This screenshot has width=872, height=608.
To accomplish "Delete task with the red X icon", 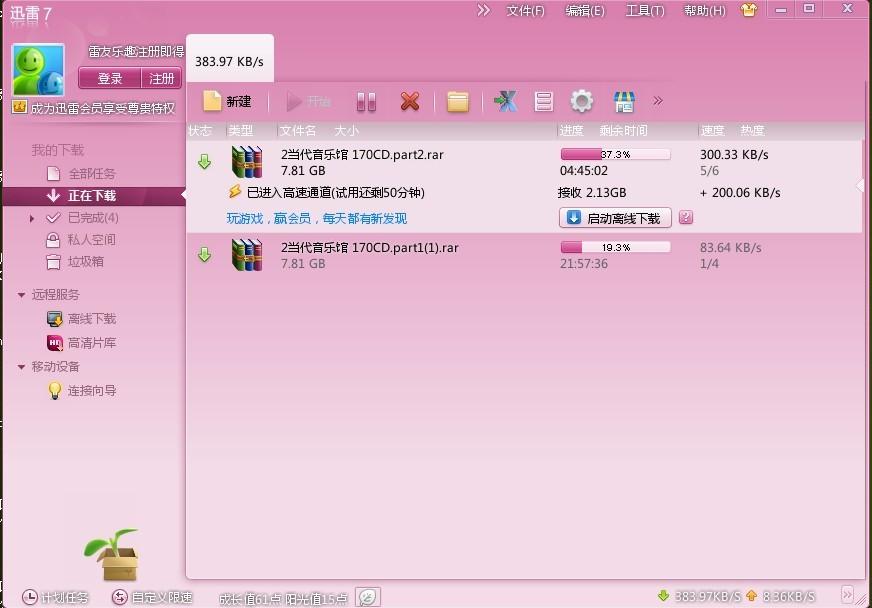I will (x=410, y=101).
